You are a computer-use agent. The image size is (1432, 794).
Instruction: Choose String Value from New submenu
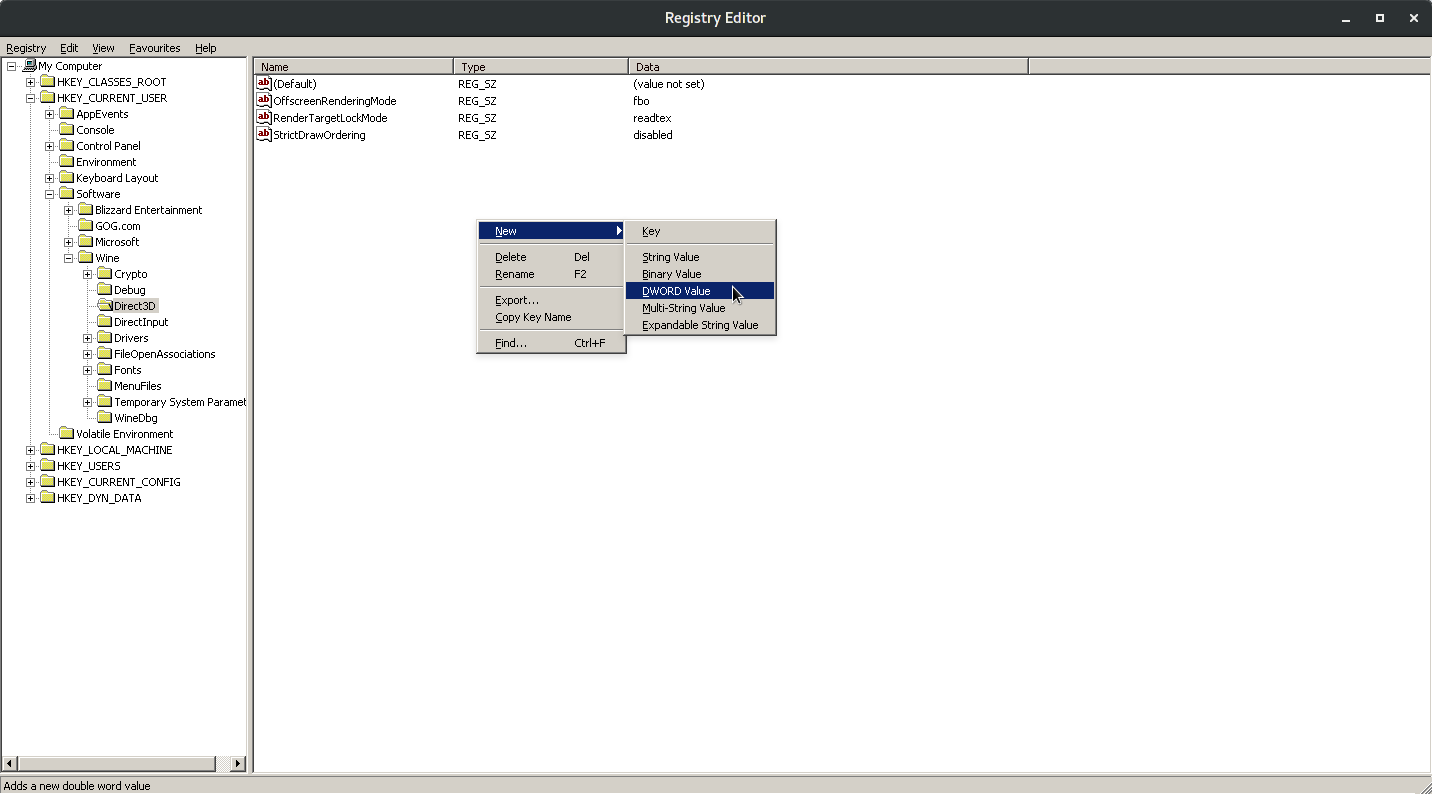700,257
